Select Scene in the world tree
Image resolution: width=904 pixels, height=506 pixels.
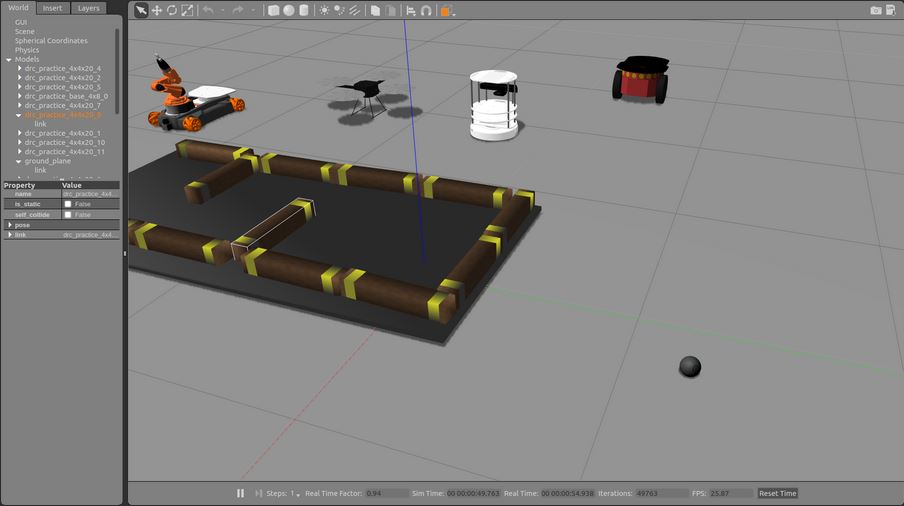25,32
